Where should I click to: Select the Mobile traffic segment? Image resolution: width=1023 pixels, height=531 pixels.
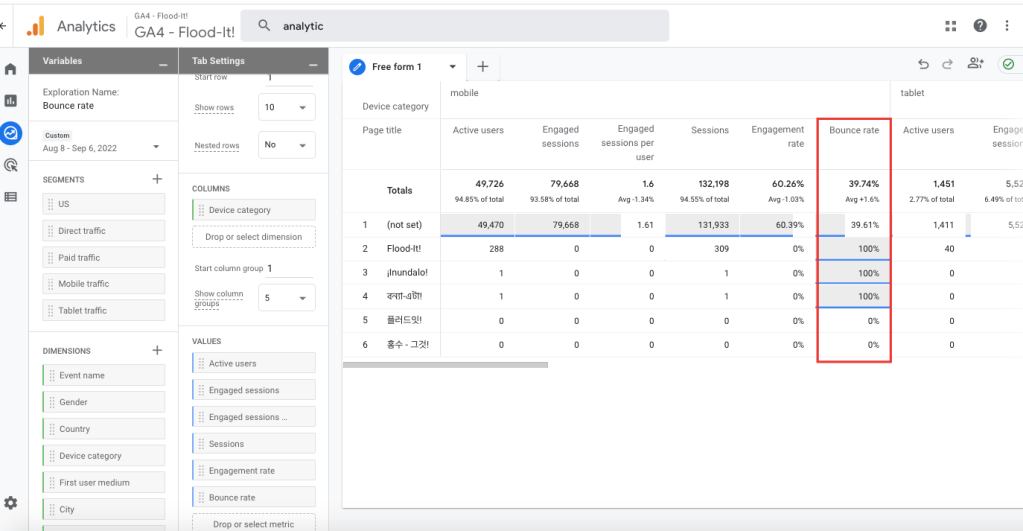click(104, 284)
